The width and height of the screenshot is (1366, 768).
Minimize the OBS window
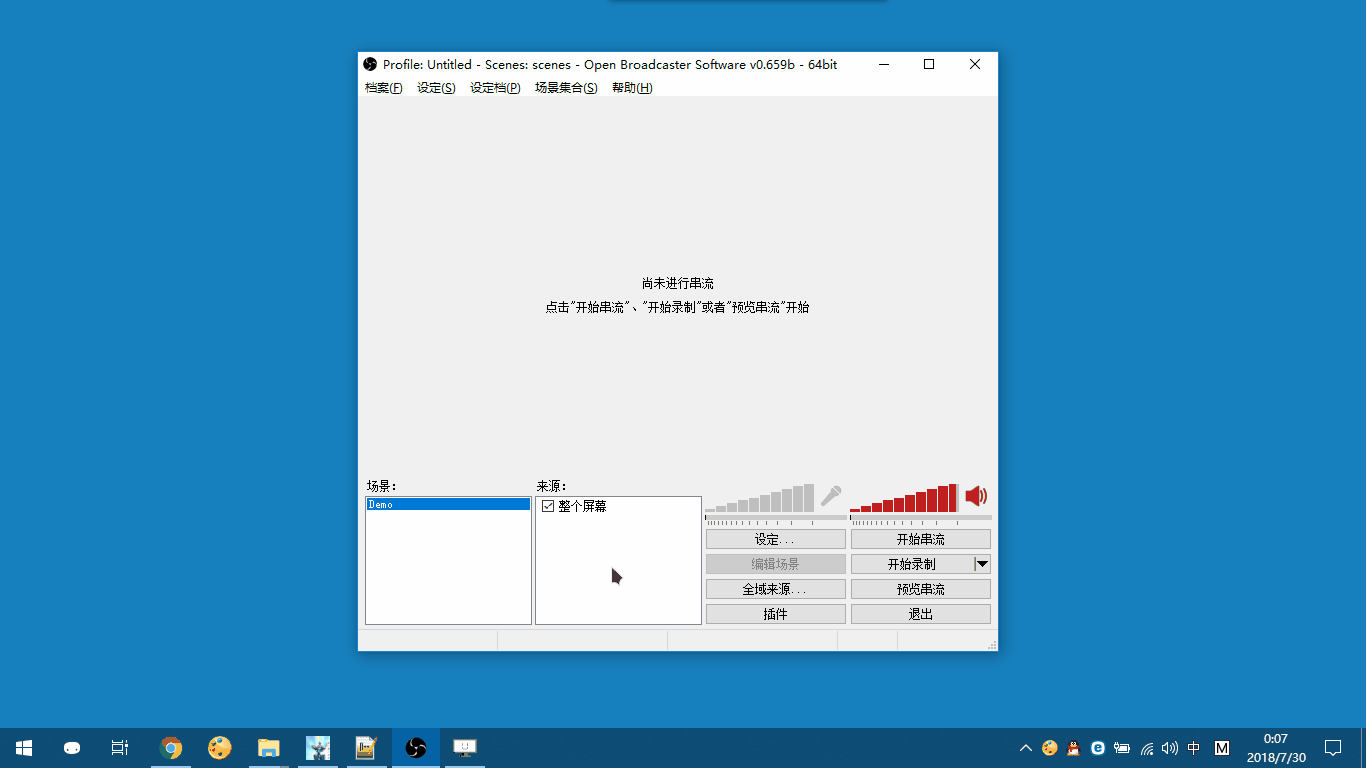coord(884,64)
